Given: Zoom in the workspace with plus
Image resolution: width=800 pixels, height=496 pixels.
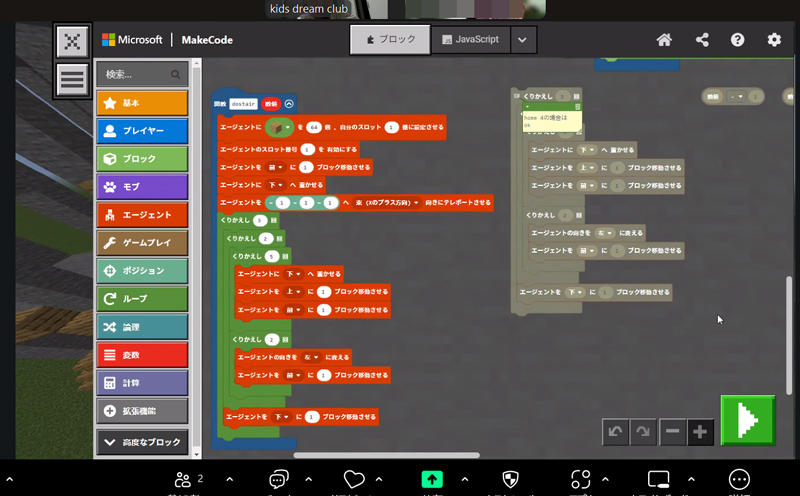Looking at the screenshot, I should point(700,431).
